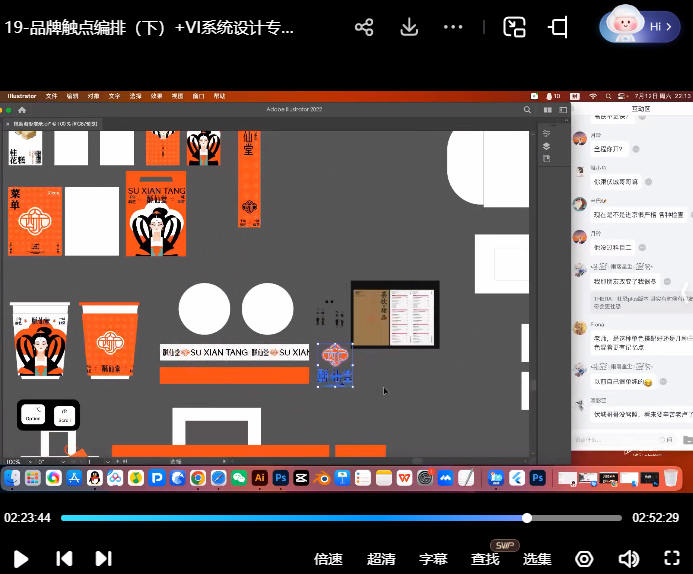Skip to the next video
Viewport: 693px width, 574px height.
coord(103,559)
